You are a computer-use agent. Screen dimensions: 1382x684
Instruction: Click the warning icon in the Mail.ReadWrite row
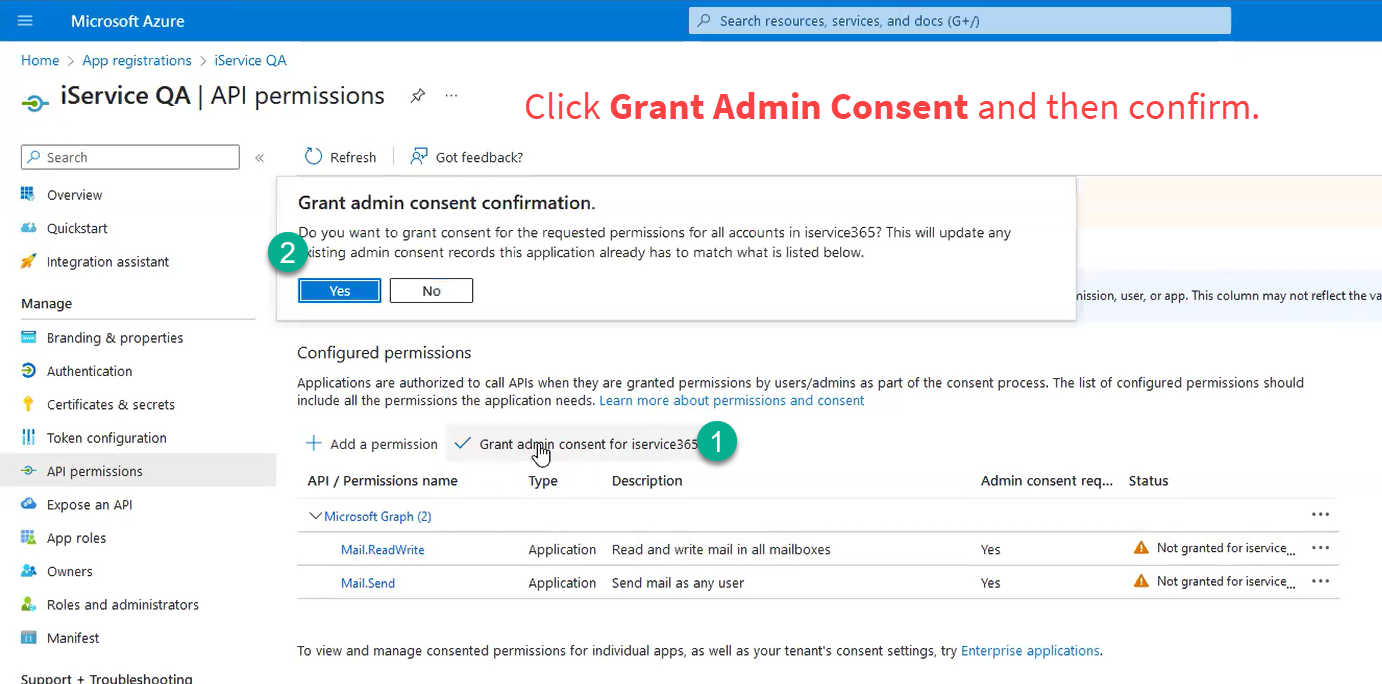pyautogui.click(x=1141, y=548)
